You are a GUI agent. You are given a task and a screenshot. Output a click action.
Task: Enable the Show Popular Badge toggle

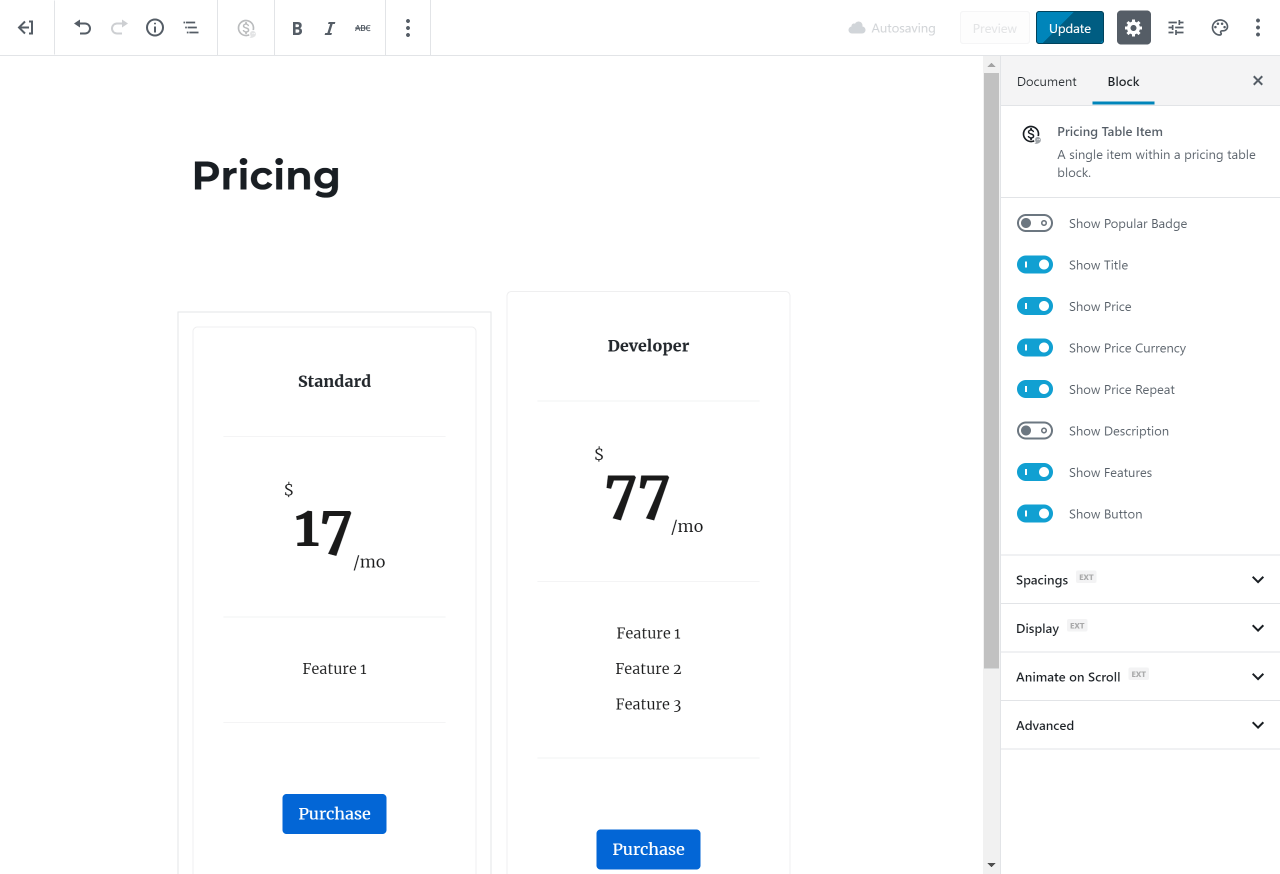[1035, 223]
